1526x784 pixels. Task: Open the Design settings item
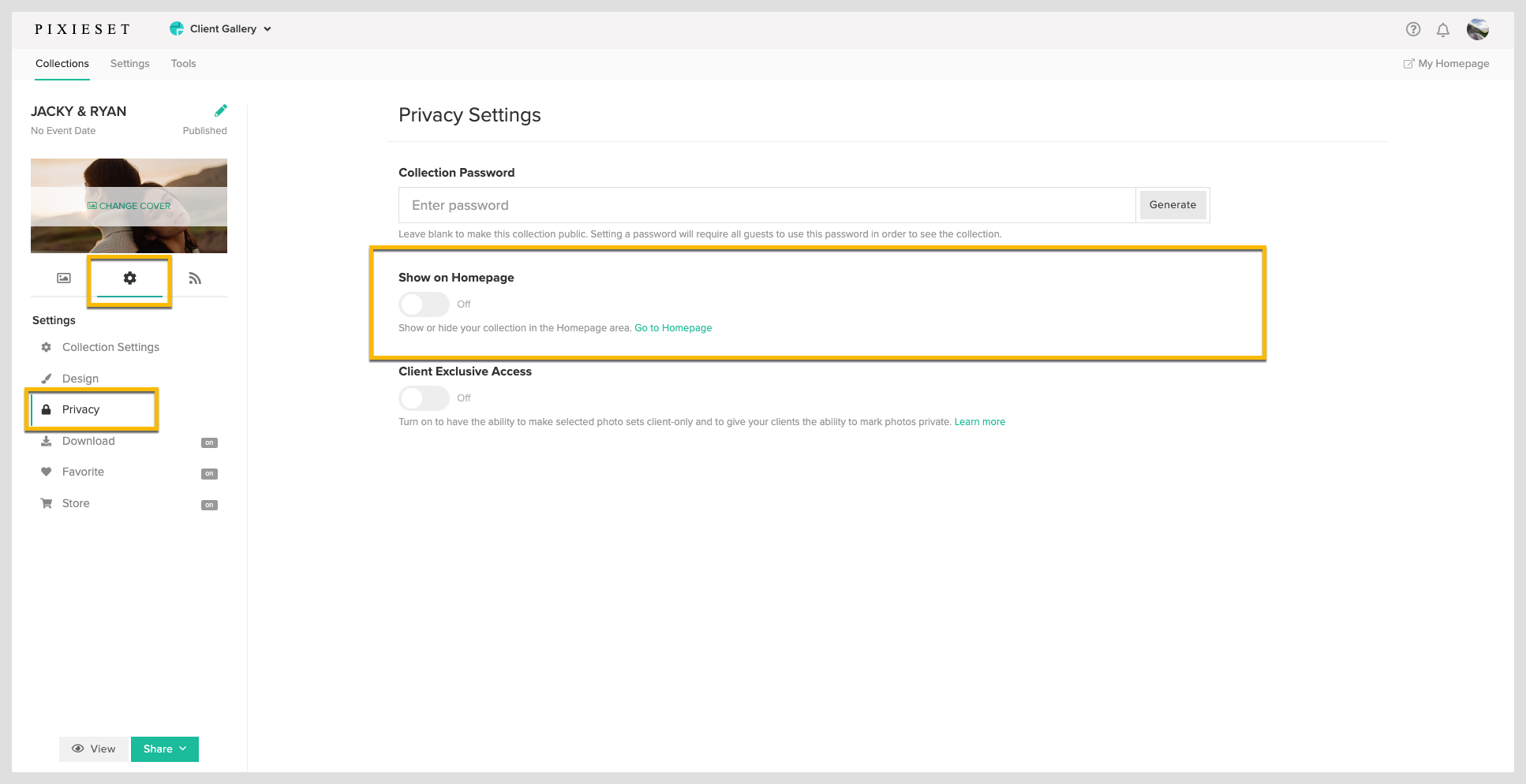(x=80, y=379)
